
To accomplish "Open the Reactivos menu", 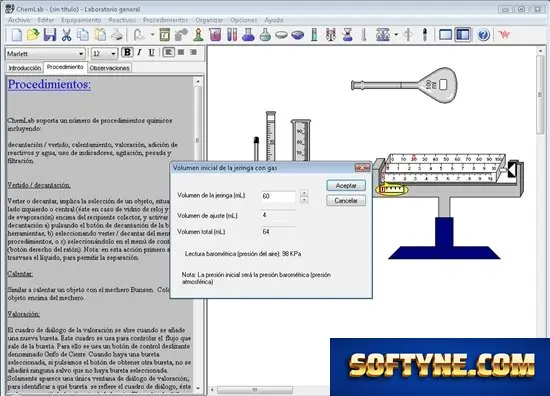I will tap(122, 20).
